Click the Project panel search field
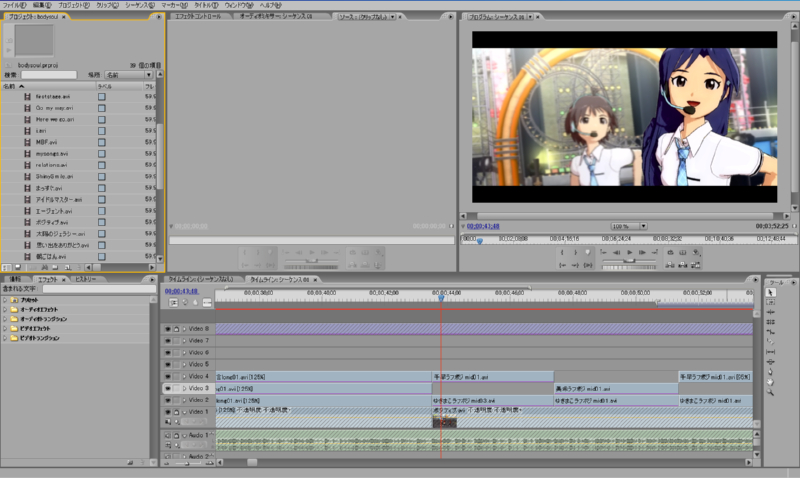Viewport: 800px width, 478px height. tap(49, 75)
